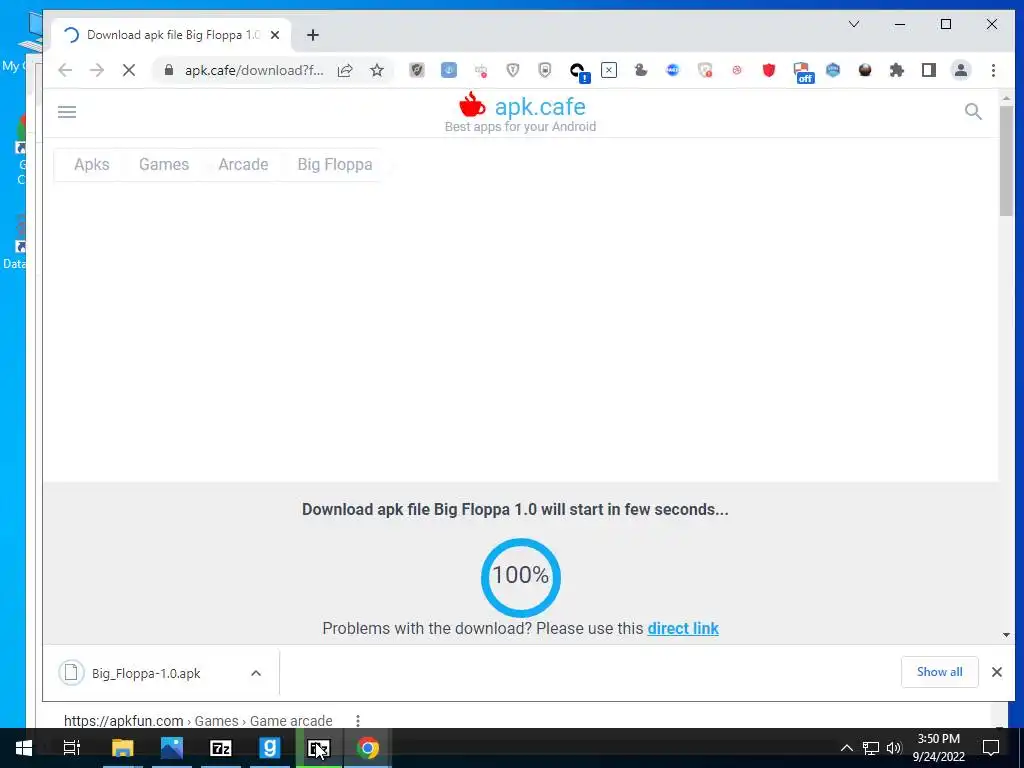This screenshot has width=1024, height=768.
Task: Show hidden system tray icons
Action: click(x=846, y=748)
